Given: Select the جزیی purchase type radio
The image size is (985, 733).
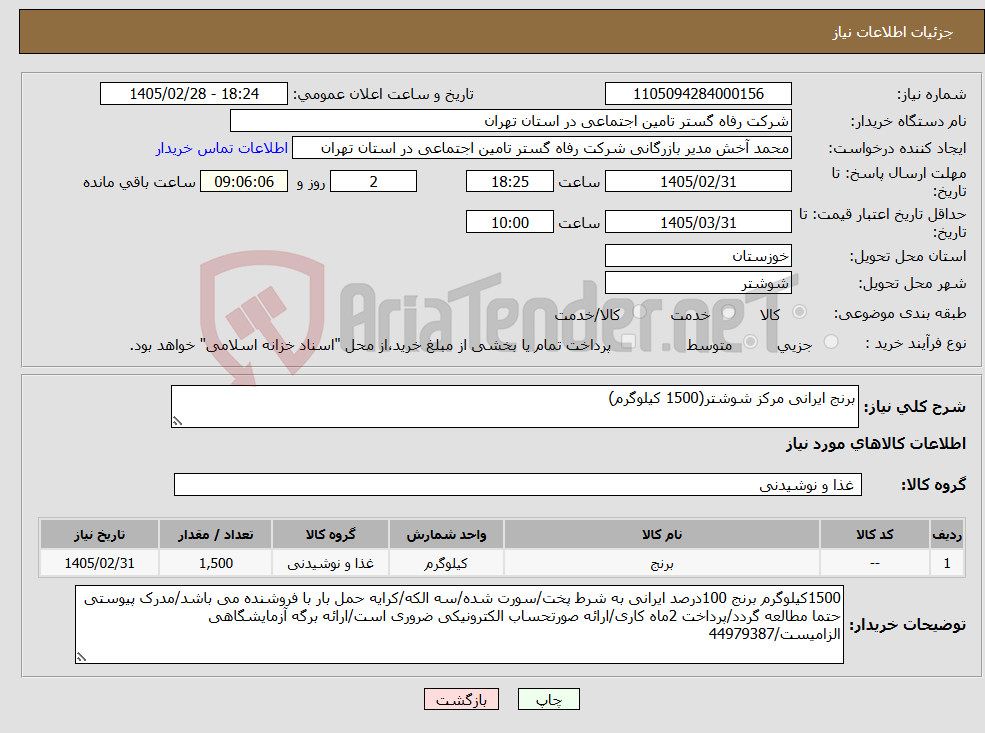Looking at the screenshot, I should (x=830, y=342).
